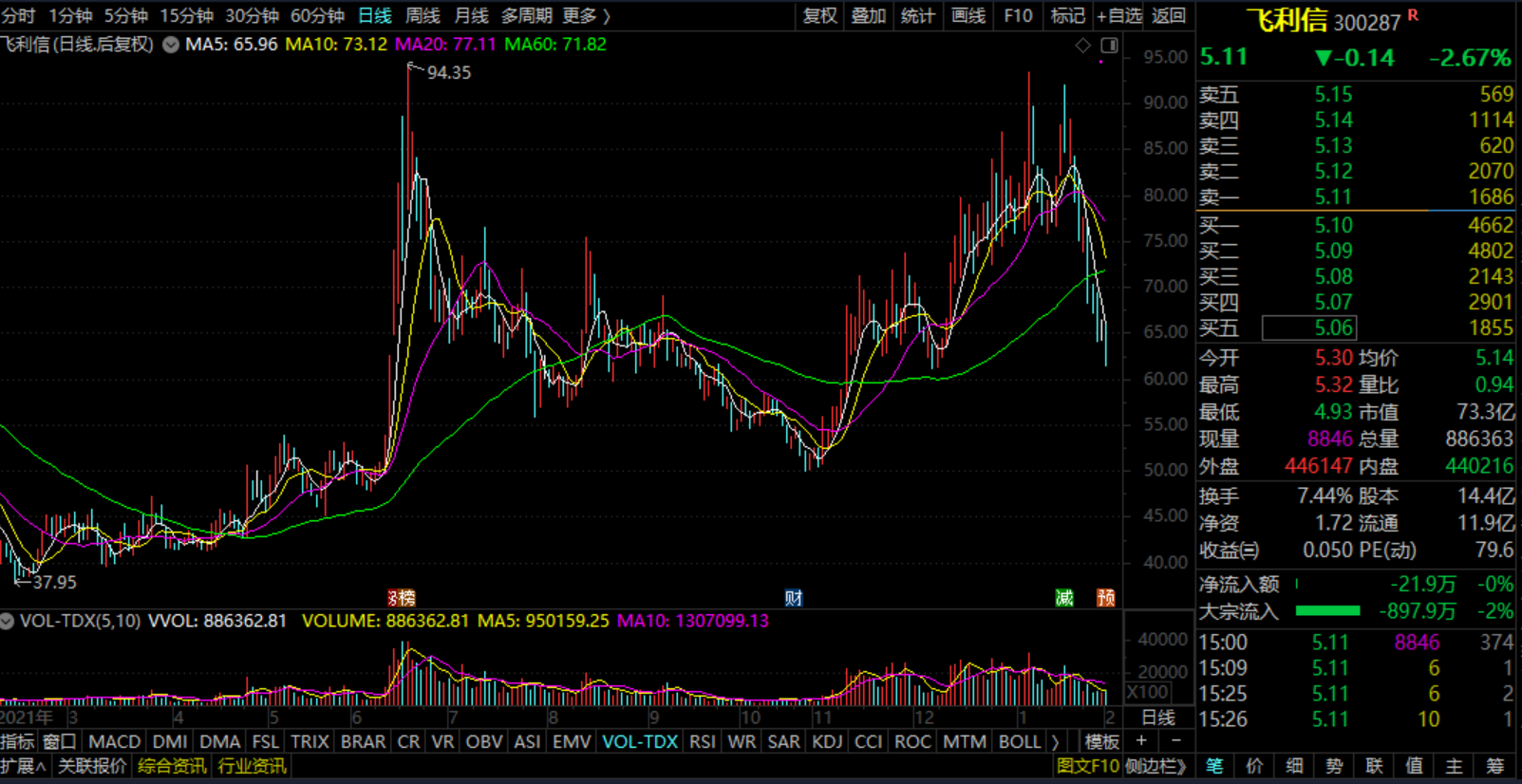The height and width of the screenshot is (784, 1522).
Task: Click the plus button to add an indicator panel
Action: coord(1141,741)
